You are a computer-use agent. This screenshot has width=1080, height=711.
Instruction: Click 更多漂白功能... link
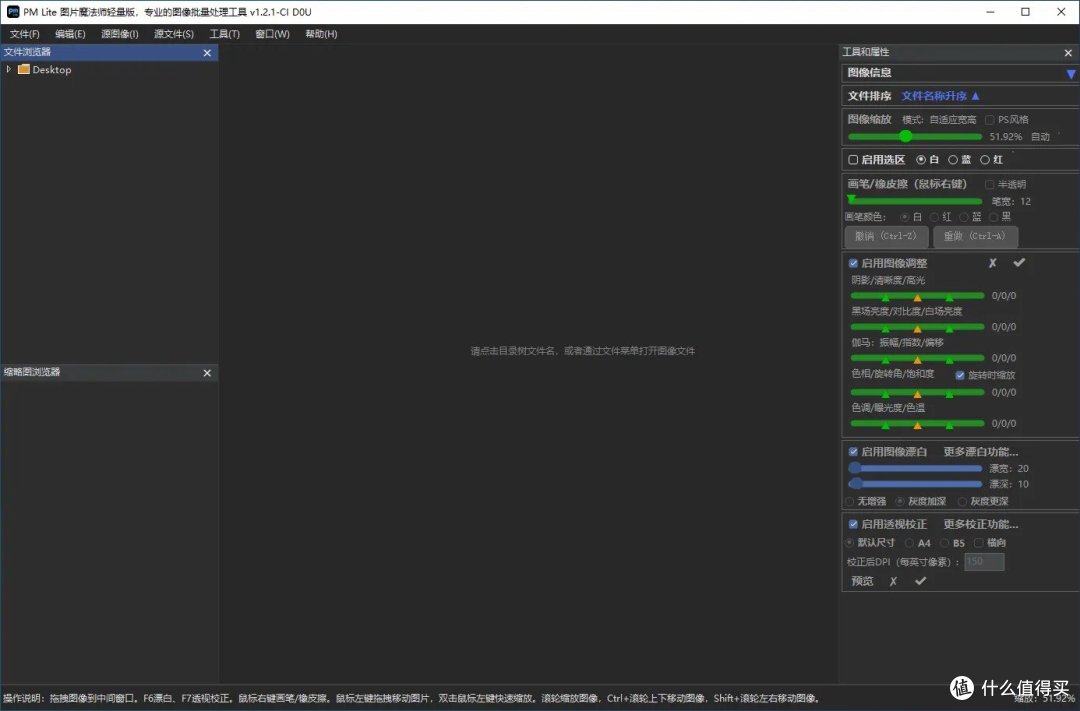tap(980, 452)
